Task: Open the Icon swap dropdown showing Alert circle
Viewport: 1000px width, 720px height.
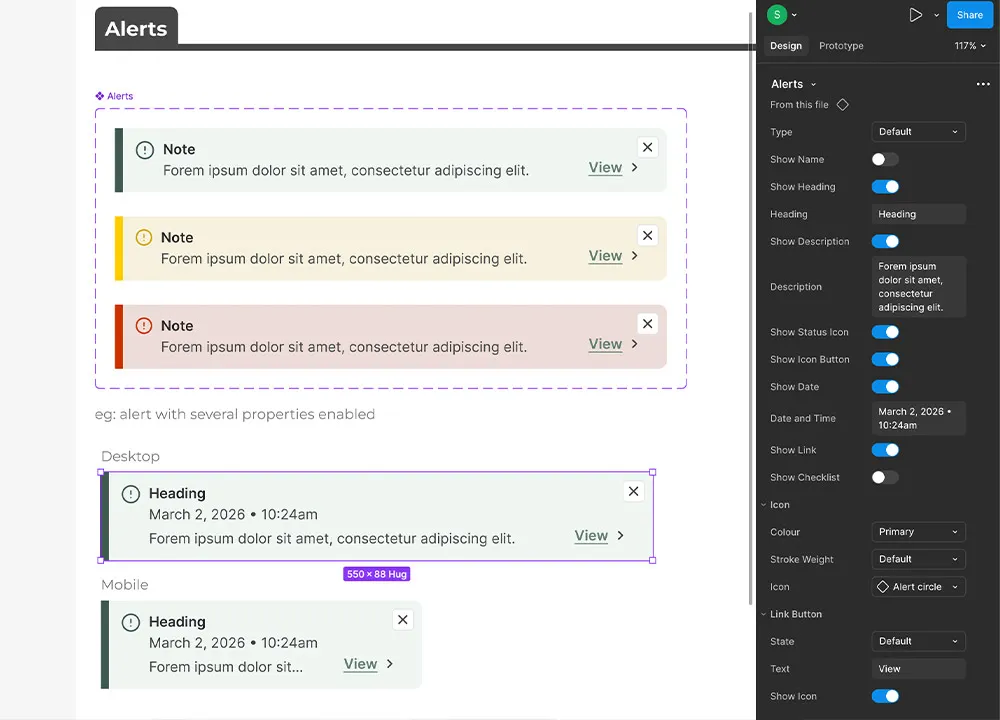Action: click(x=918, y=587)
